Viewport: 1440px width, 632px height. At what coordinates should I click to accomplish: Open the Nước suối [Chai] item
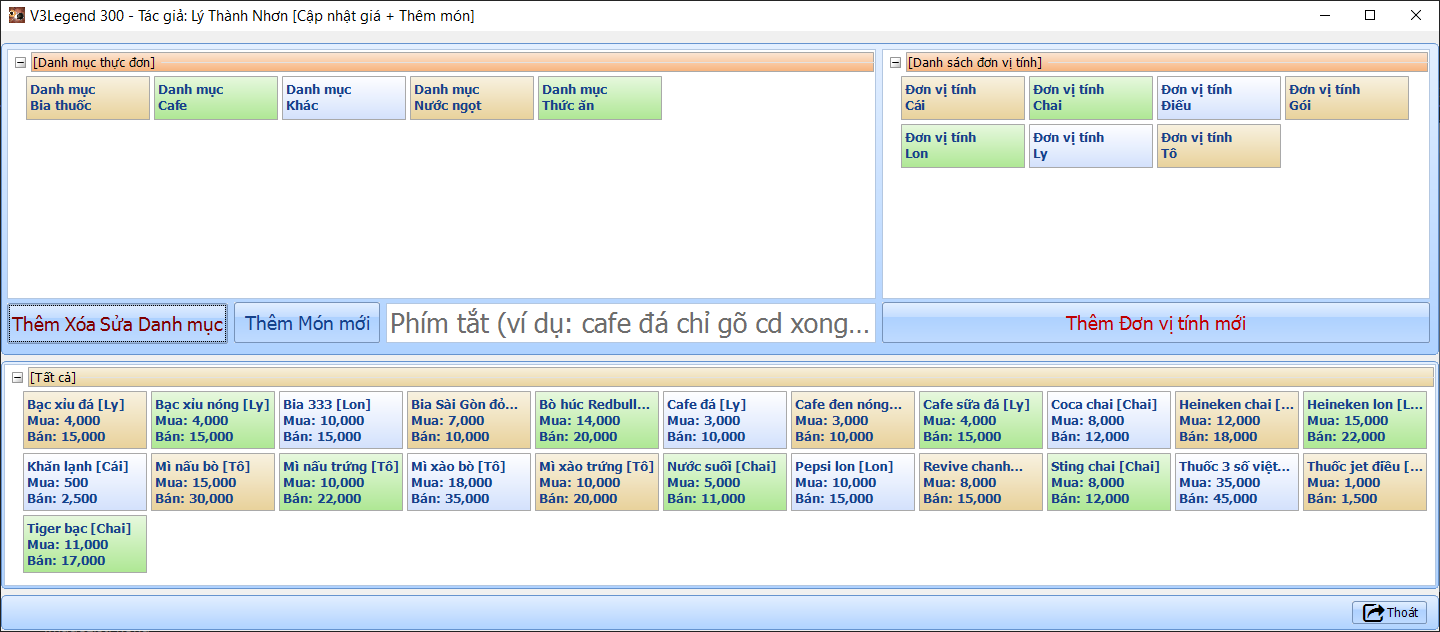pos(725,482)
